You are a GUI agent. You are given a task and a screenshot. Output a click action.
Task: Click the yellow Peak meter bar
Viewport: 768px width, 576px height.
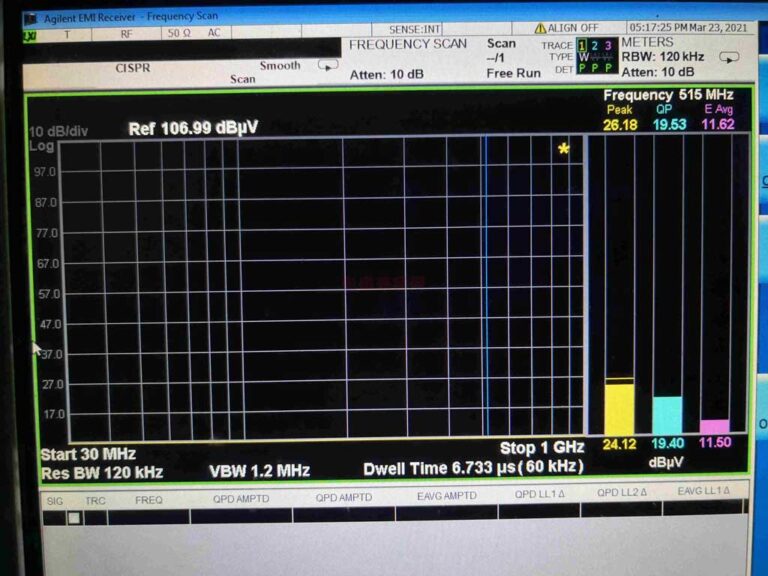click(x=619, y=408)
